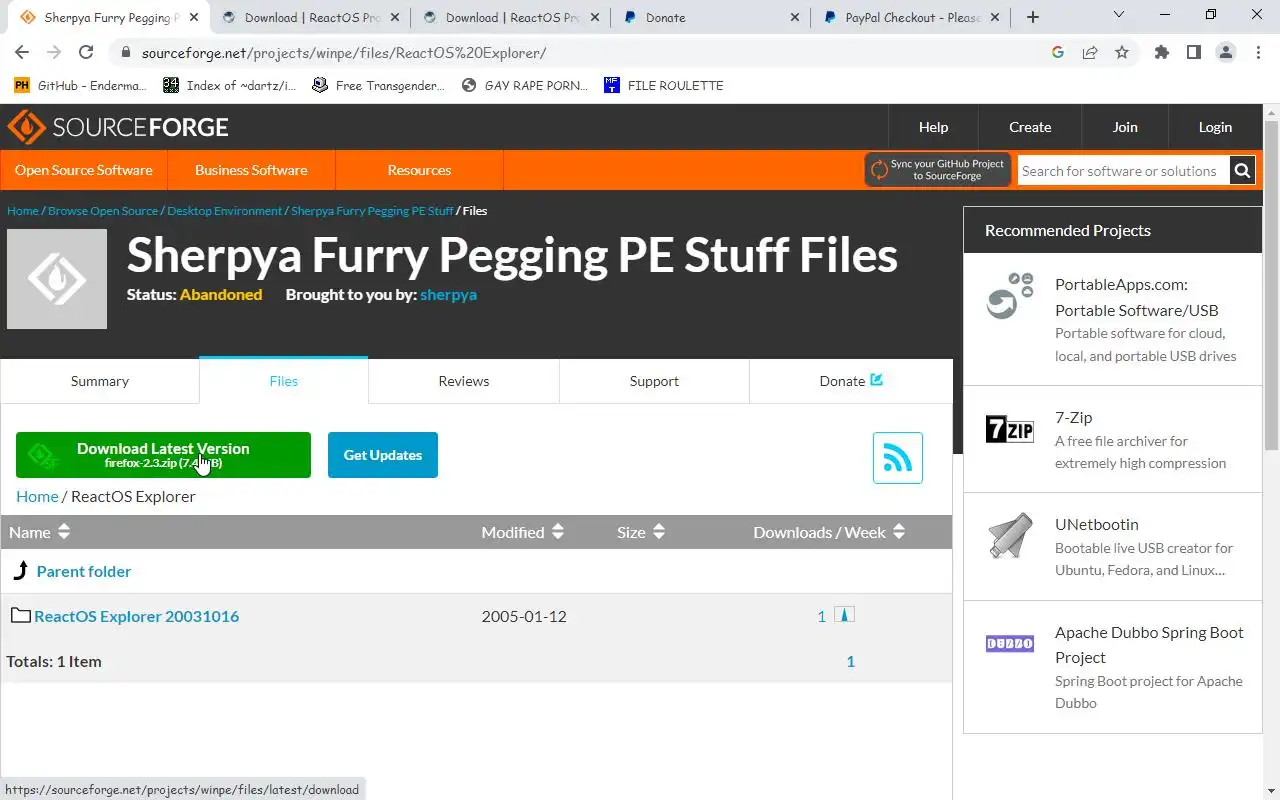The image size is (1280, 800).
Task: Click the UNetbootin project icon
Action: point(1010,536)
